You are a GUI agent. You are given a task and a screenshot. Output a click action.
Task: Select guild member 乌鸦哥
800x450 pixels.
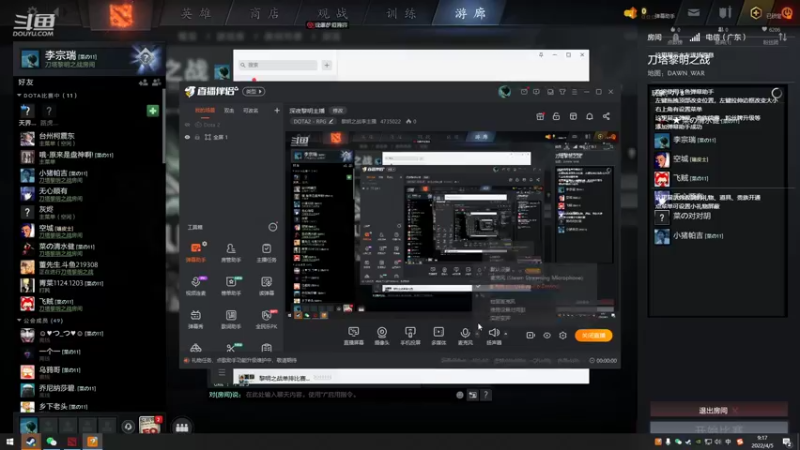pyautogui.click(x=90, y=372)
